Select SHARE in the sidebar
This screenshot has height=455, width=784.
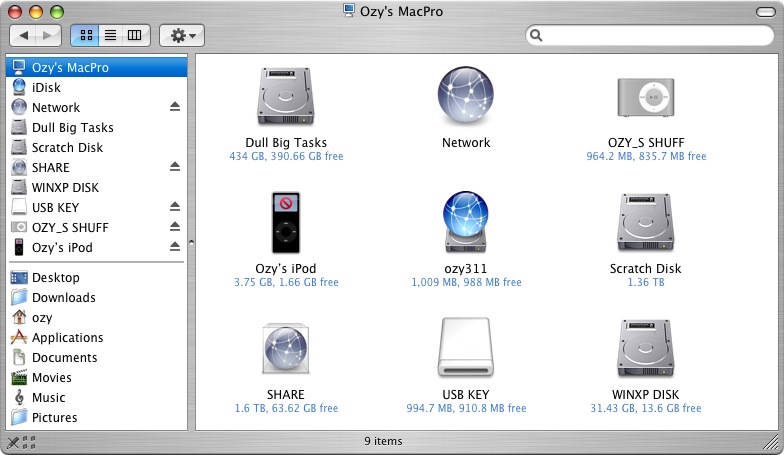(97, 167)
